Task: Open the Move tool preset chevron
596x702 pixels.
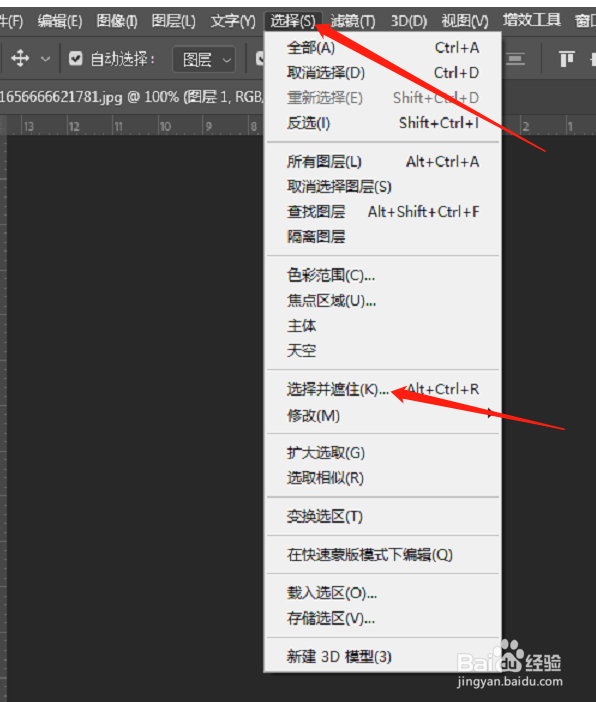Action: (x=46, y=59)
